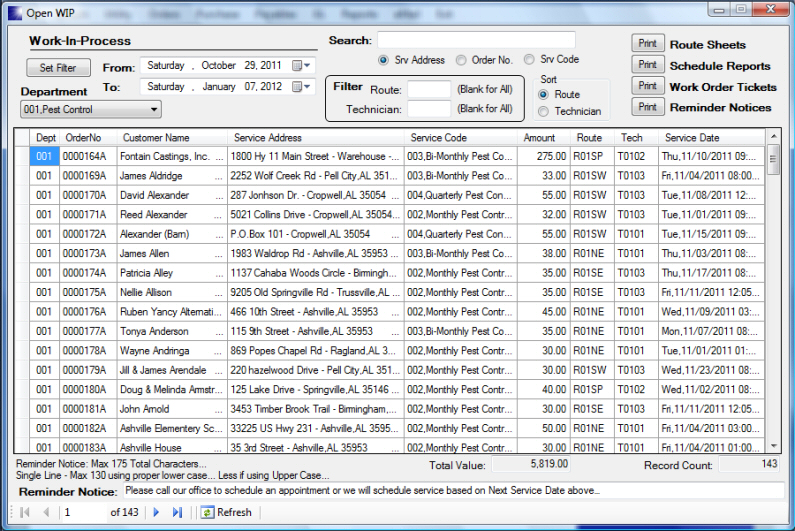The width and height of the screenshot is (795, 531).
Task: Click address 5021 Collins Drive
Action: coord(315,215)
